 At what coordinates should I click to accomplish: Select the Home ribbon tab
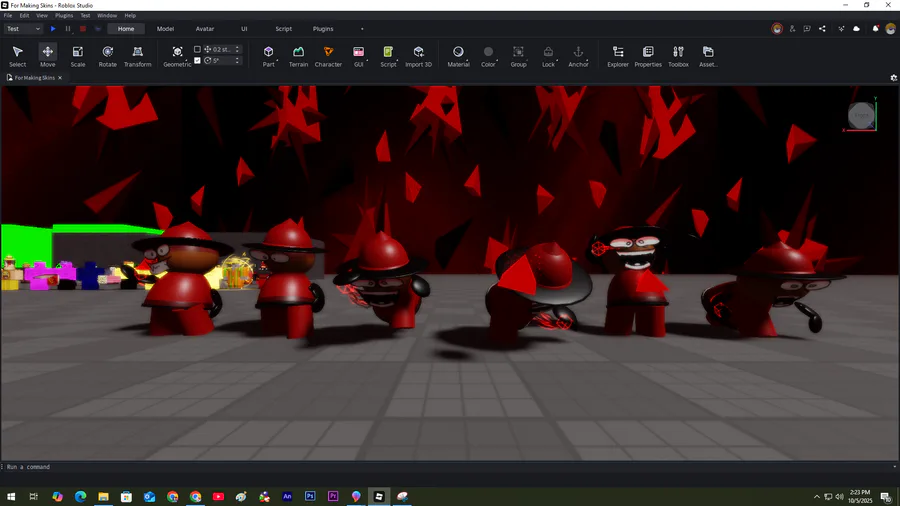(126, 29)
